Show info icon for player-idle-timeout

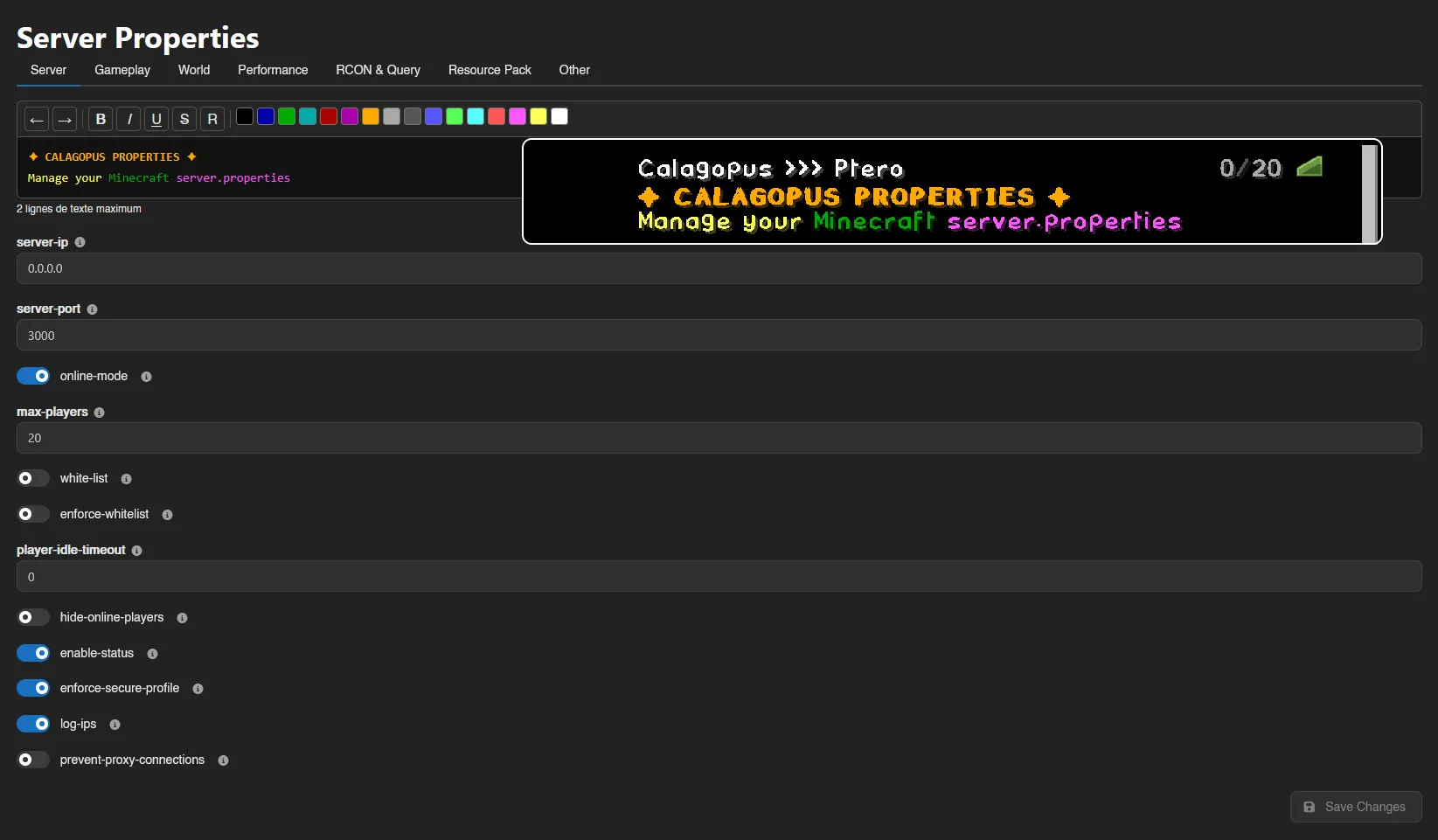[x=136, y=551]
